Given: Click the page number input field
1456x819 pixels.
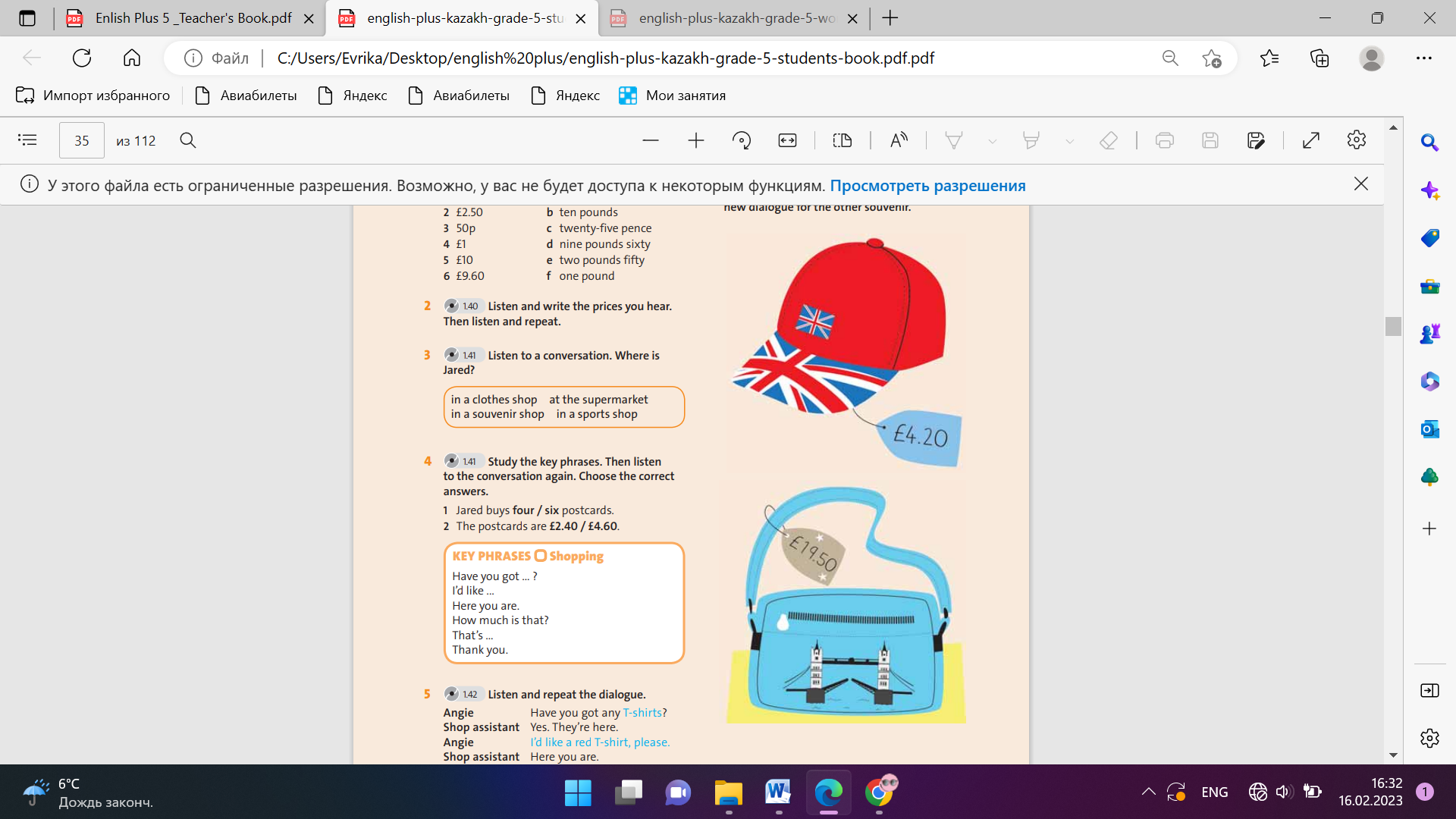Looking at the screenshot, I should tap(82, 140).
